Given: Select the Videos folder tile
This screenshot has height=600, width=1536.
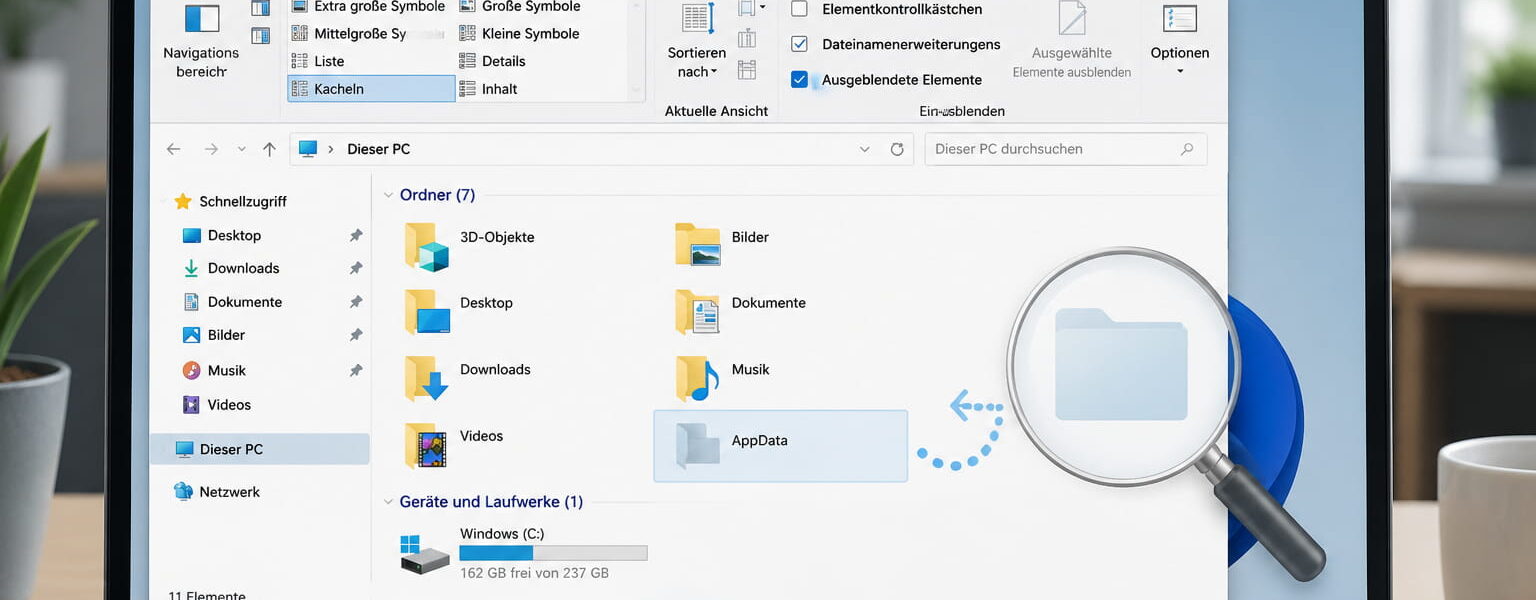Looking at the screenshot, I should [454, 444].
